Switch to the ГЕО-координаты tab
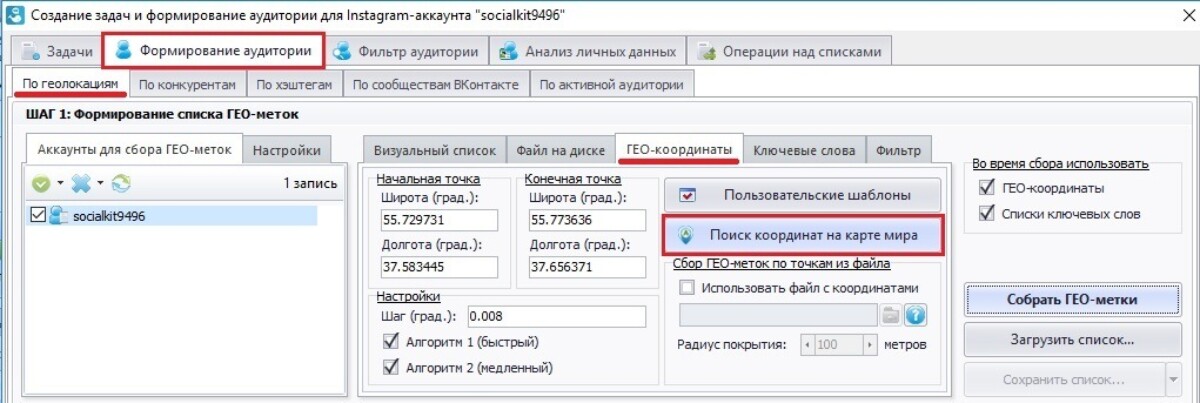The height and width of the screenshot is (403, 1200). [x=679, y=149]
